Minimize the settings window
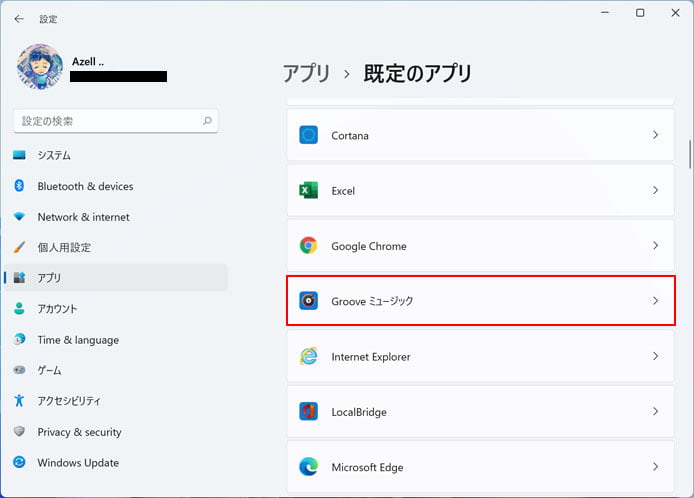Image resolution: width=694 pixels, height=498 pixels. pyautogui.click(x=605, y=13)
